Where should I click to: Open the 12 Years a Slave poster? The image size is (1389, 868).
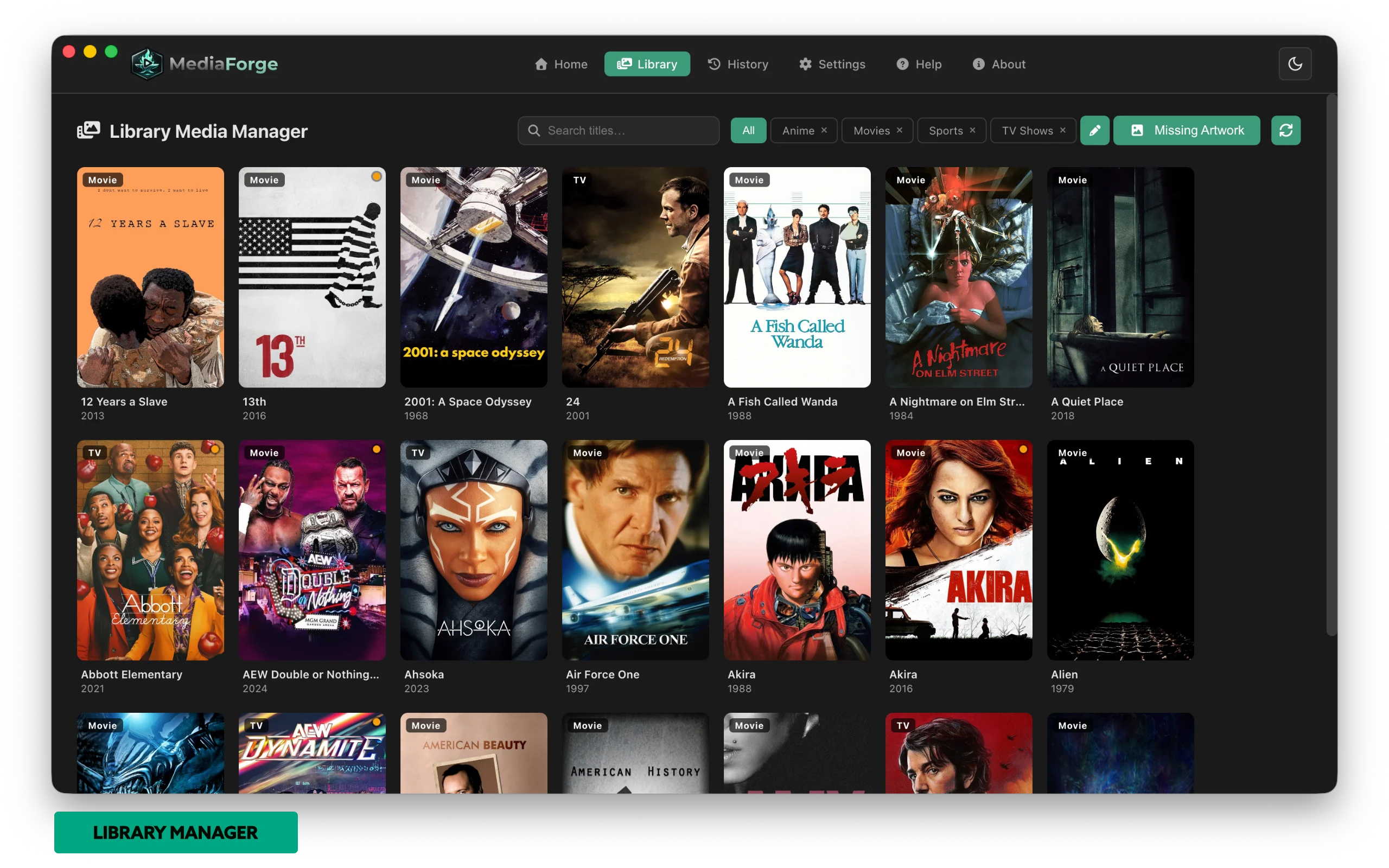click(150, 277)
